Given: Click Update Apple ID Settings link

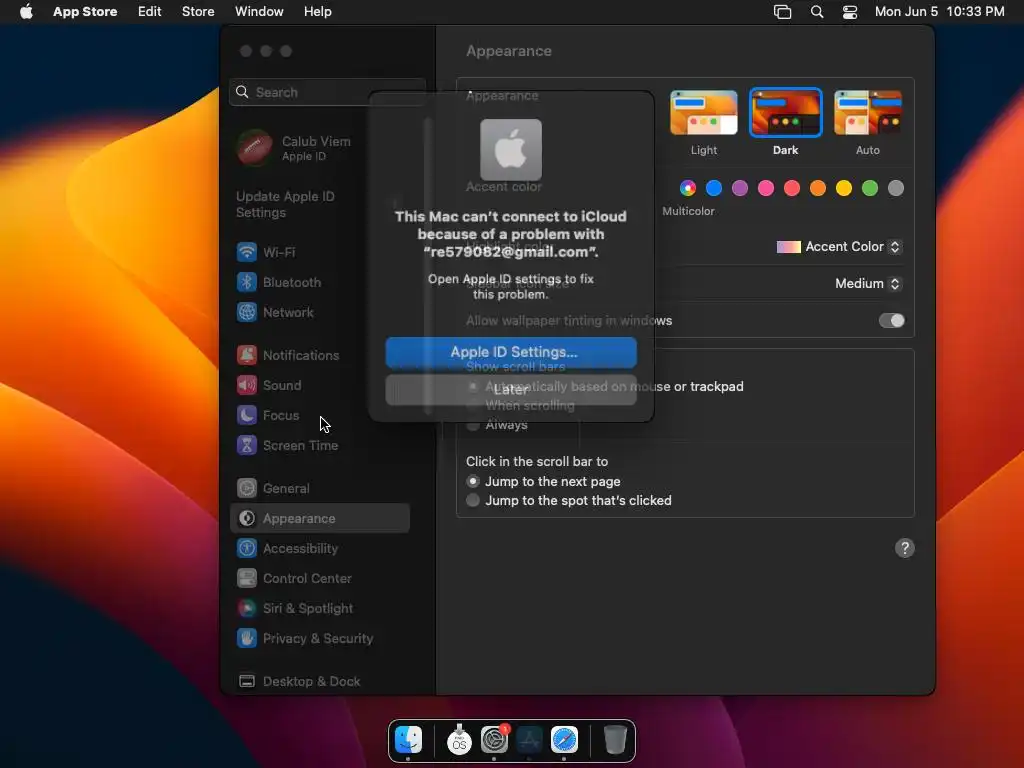Looking at the screenshot, I should click(285, 204).
